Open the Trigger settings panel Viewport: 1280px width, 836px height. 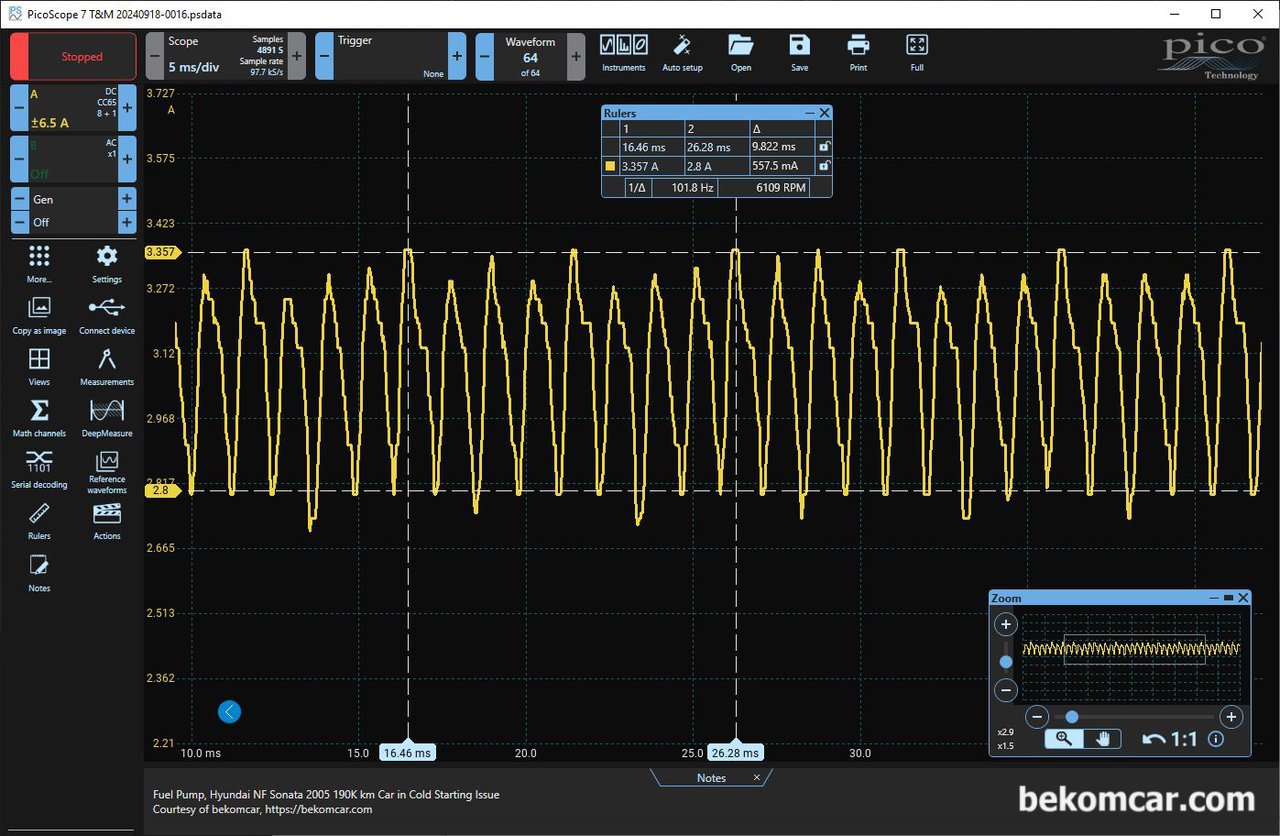(x=390, y=56)
